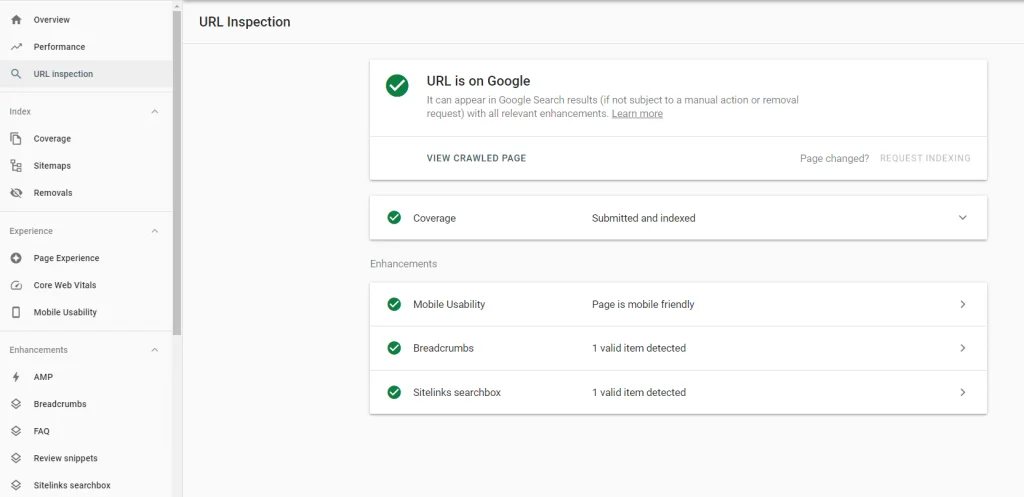Click the Enhancements heading above cards
The height and width of the screenshot is (497, 1024).
click(x=404, y=264)
